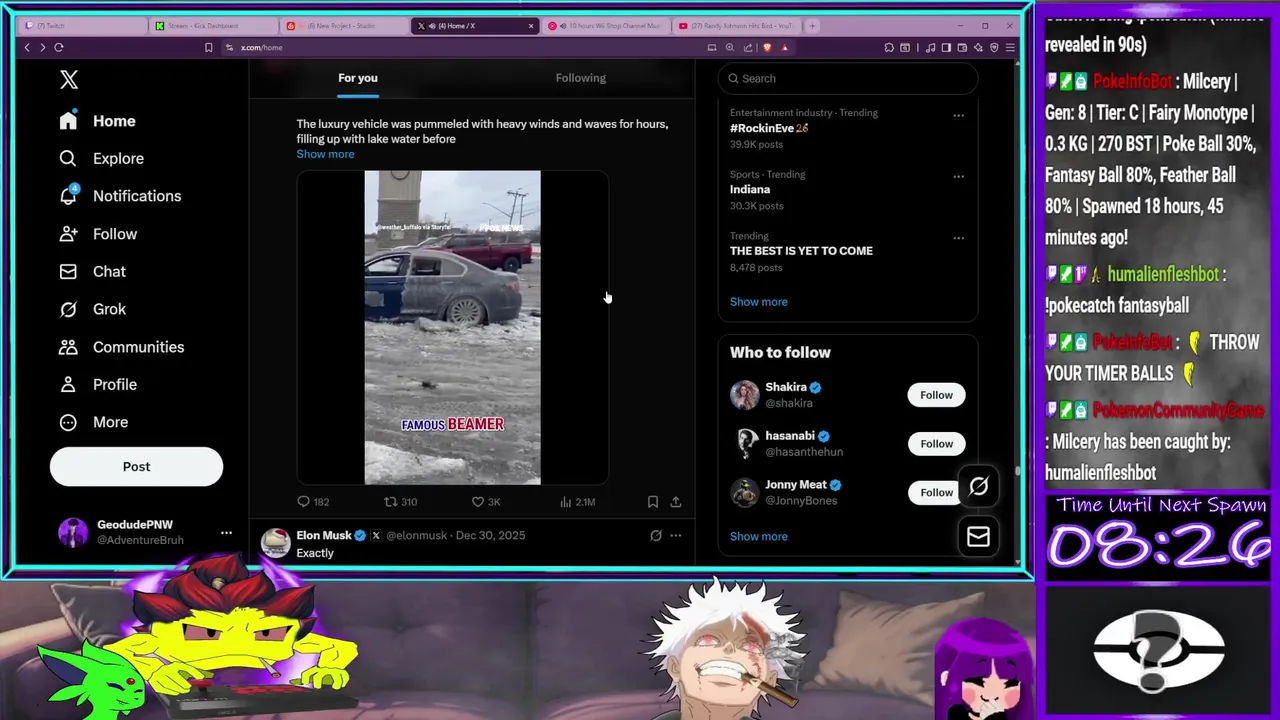Go forward in the browser

click(x=42, y=47)
